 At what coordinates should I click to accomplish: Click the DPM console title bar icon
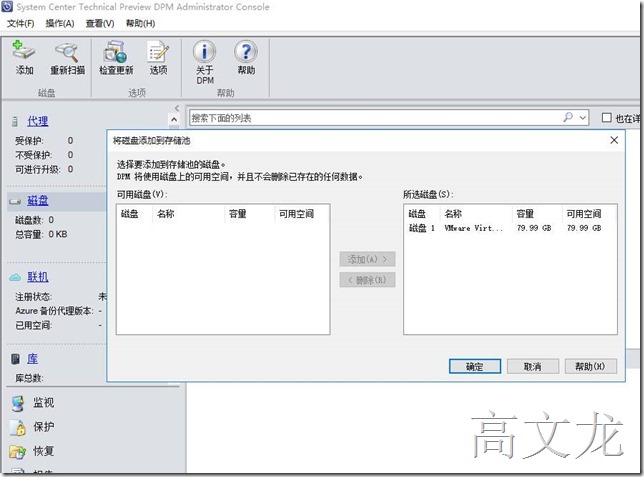click(x=7, y=7)
